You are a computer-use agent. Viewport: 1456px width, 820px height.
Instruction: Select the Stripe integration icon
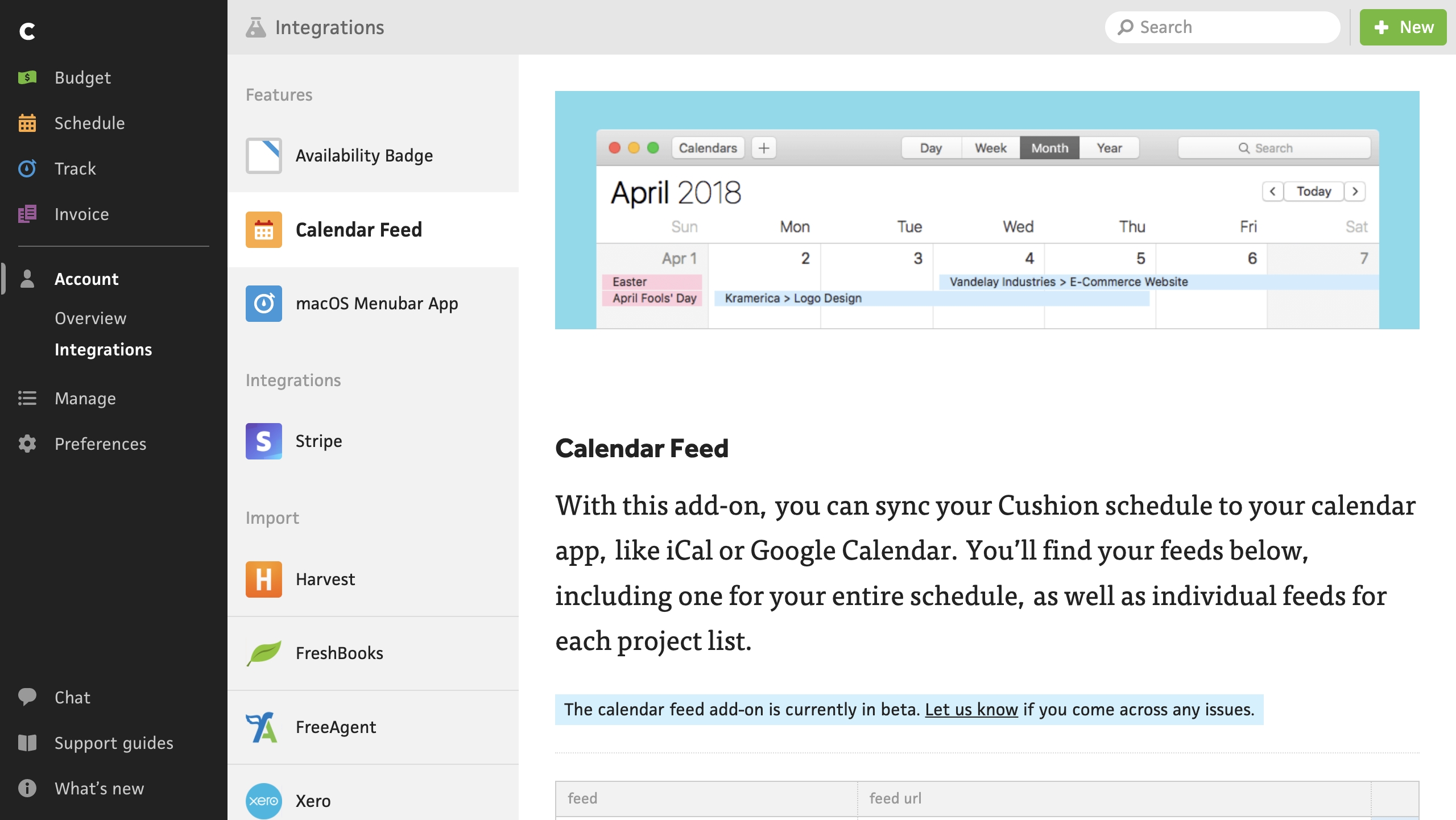[263, 441]
